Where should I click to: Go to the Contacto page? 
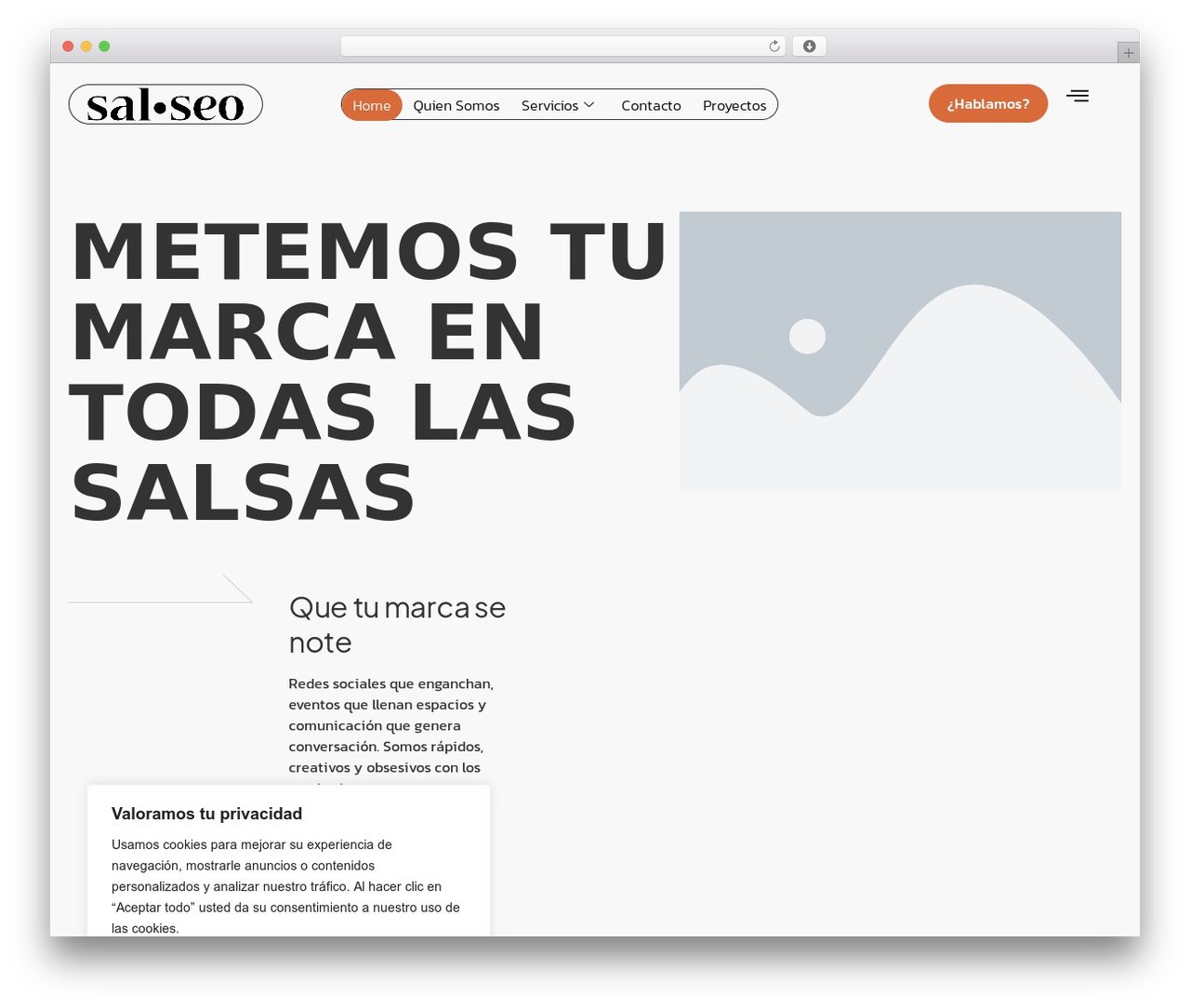(x=651, y=105)
